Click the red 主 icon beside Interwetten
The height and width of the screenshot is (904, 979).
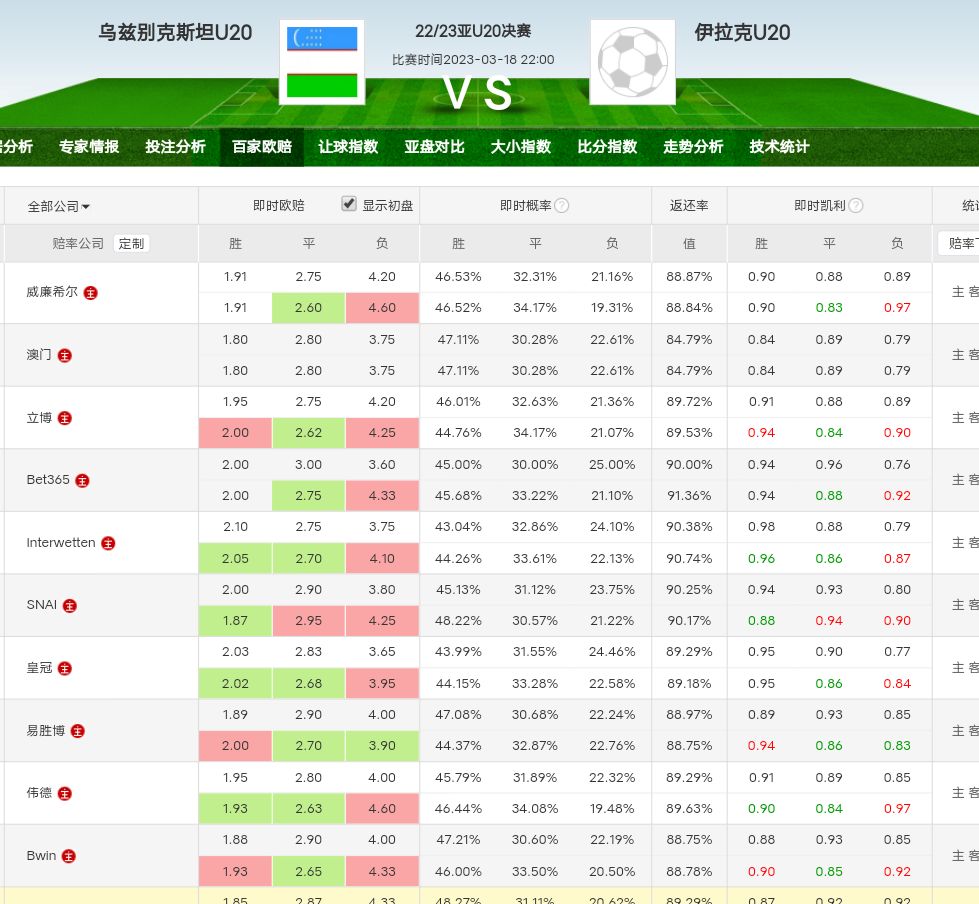[x=109, y=543]
